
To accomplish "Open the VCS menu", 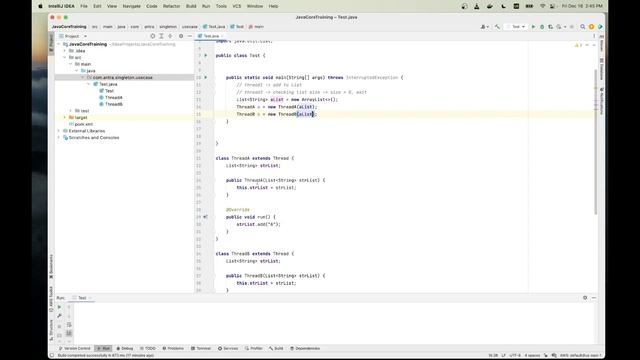I will pos(237,6).
